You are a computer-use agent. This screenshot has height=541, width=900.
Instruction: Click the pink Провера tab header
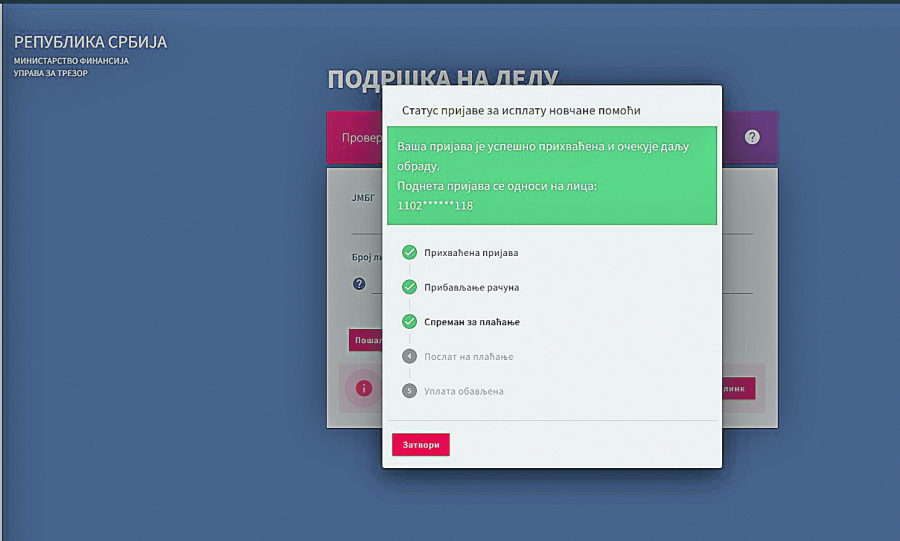[x=355, y=138]
